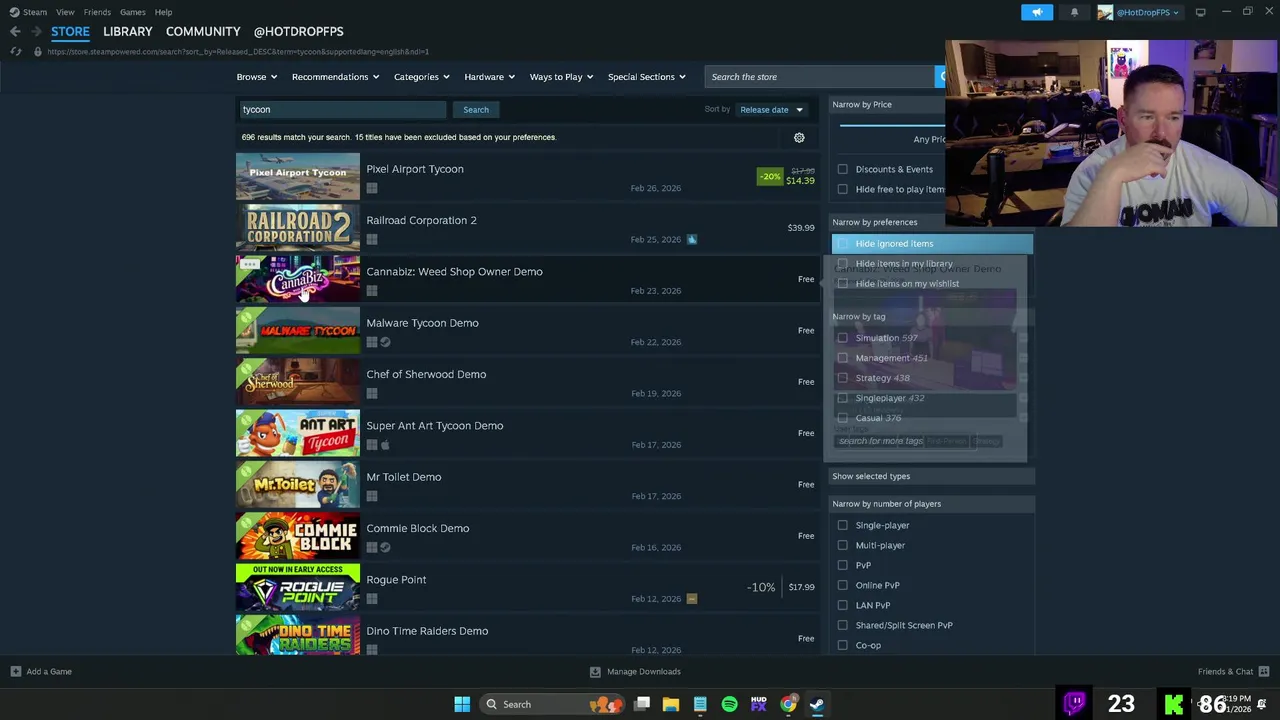
Task: Open the announcements megaphone button
Action: coord(1037,12)
